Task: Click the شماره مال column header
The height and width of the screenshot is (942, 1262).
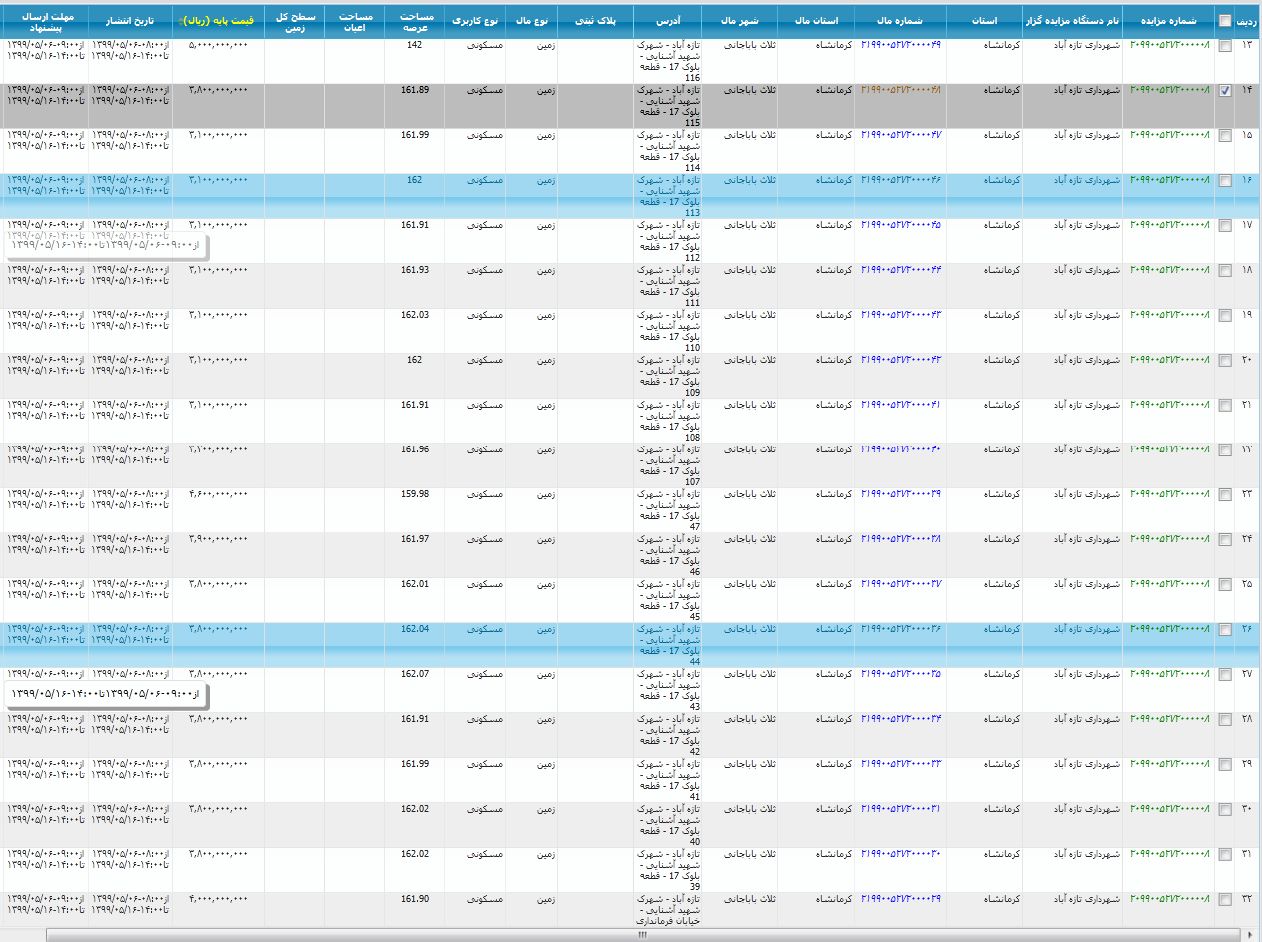Action: [x=900, y=21]
